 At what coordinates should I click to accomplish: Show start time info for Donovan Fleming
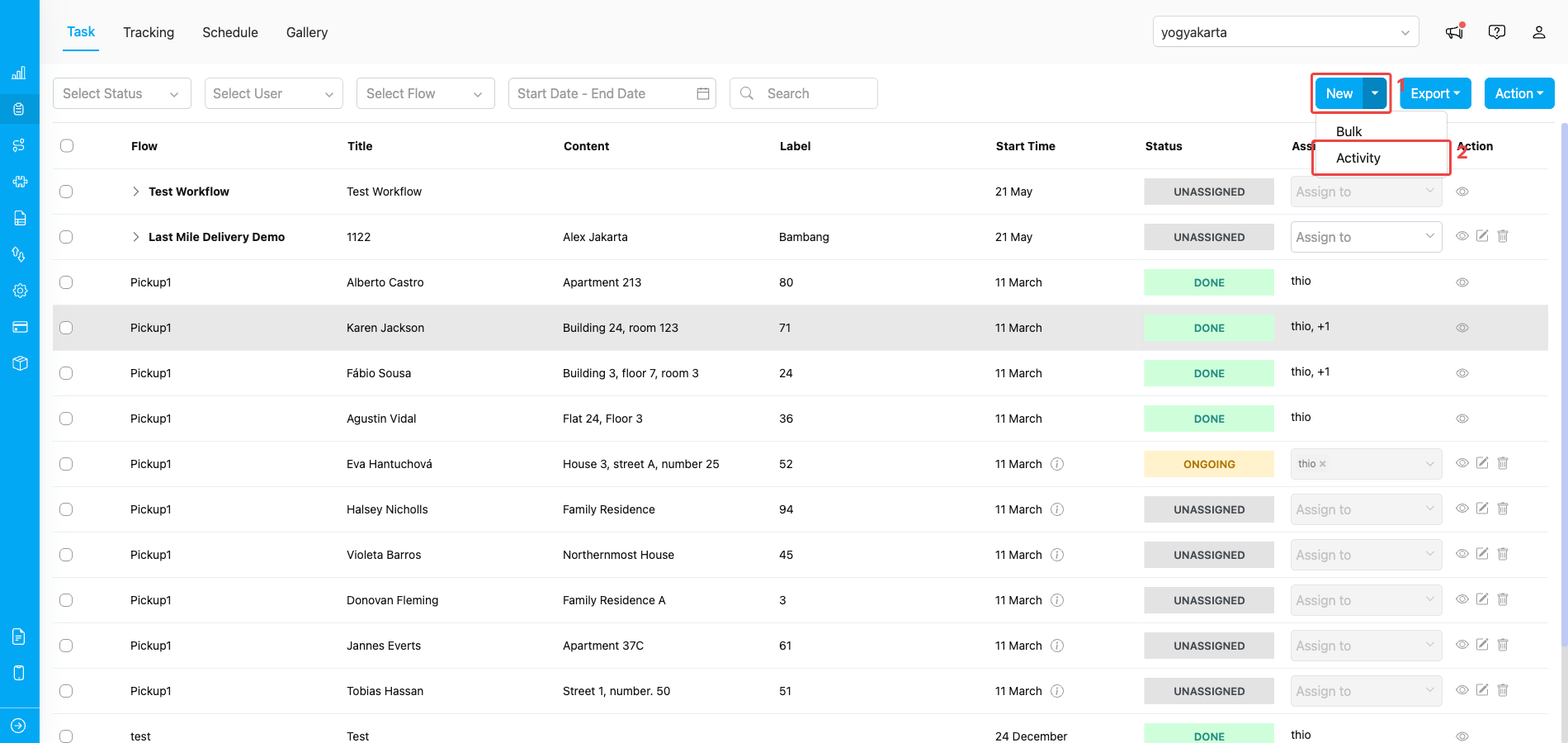pyautogui.click(x=1057, y=600)
